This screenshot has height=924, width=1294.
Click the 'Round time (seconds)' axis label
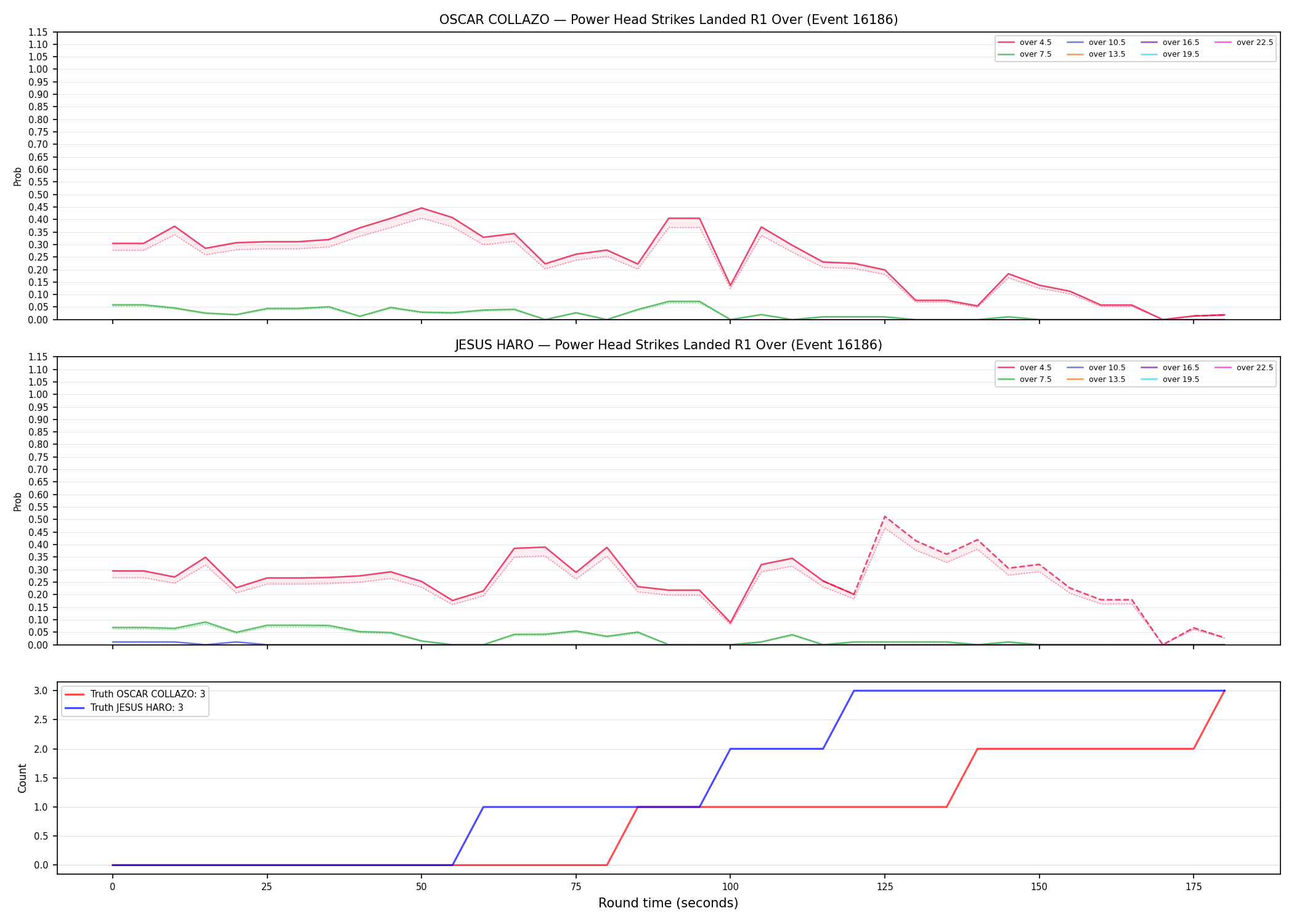click(x=668, y=903)
